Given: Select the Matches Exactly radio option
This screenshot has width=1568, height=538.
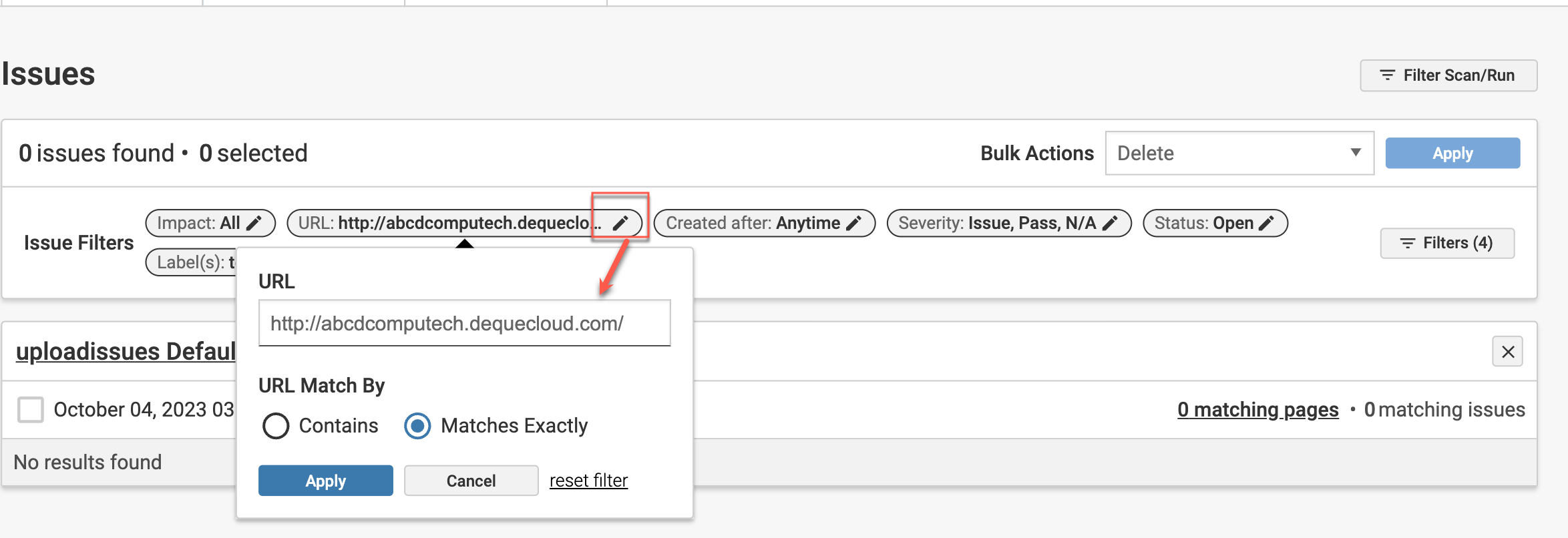Looking at the screenshot, I should pos(418,426).
